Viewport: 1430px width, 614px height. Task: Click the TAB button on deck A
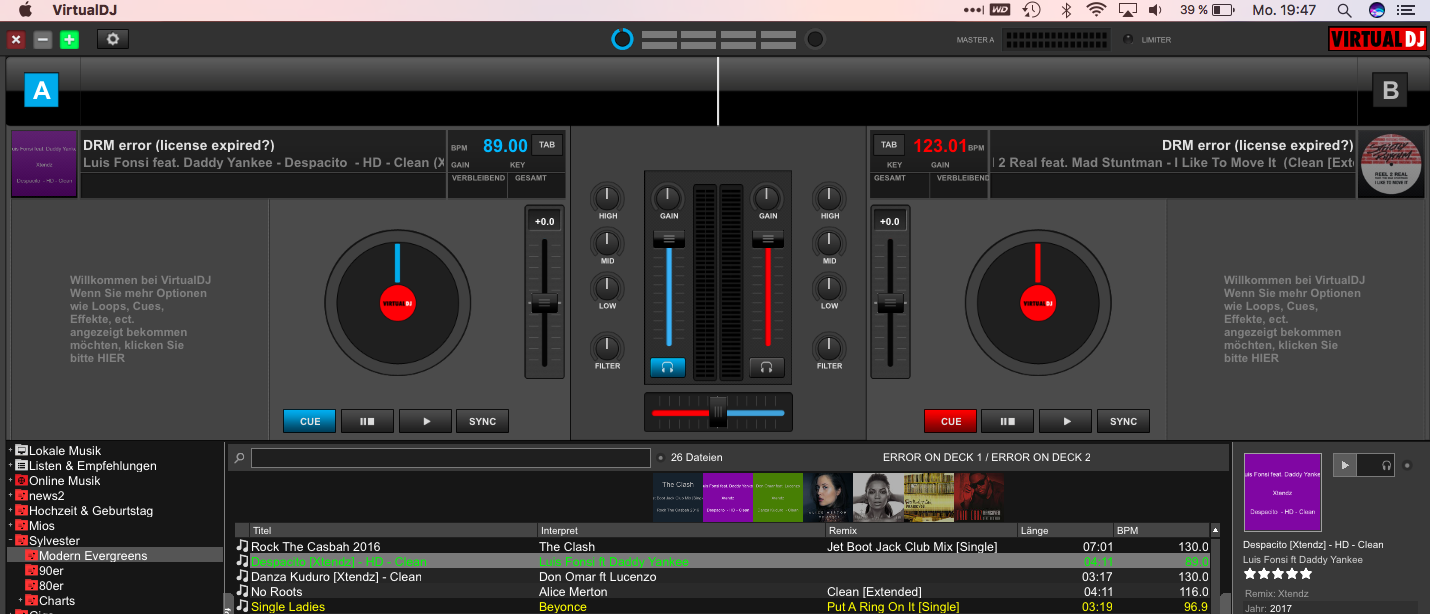547,145
